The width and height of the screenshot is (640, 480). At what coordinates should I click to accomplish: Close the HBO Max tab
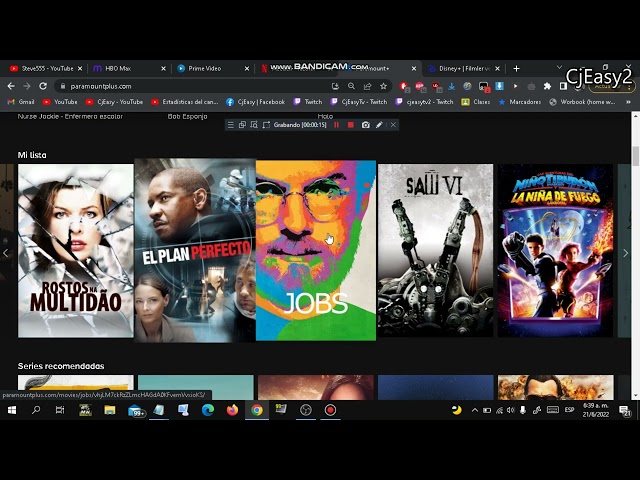click(163, 69)
